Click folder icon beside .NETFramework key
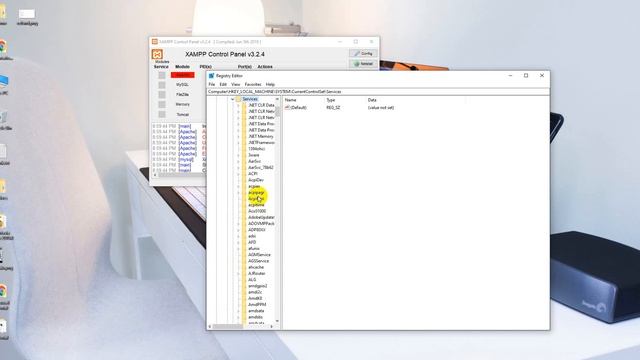This screenshot has height=360, width=640. pyautogui.click(x=244, y=142)
